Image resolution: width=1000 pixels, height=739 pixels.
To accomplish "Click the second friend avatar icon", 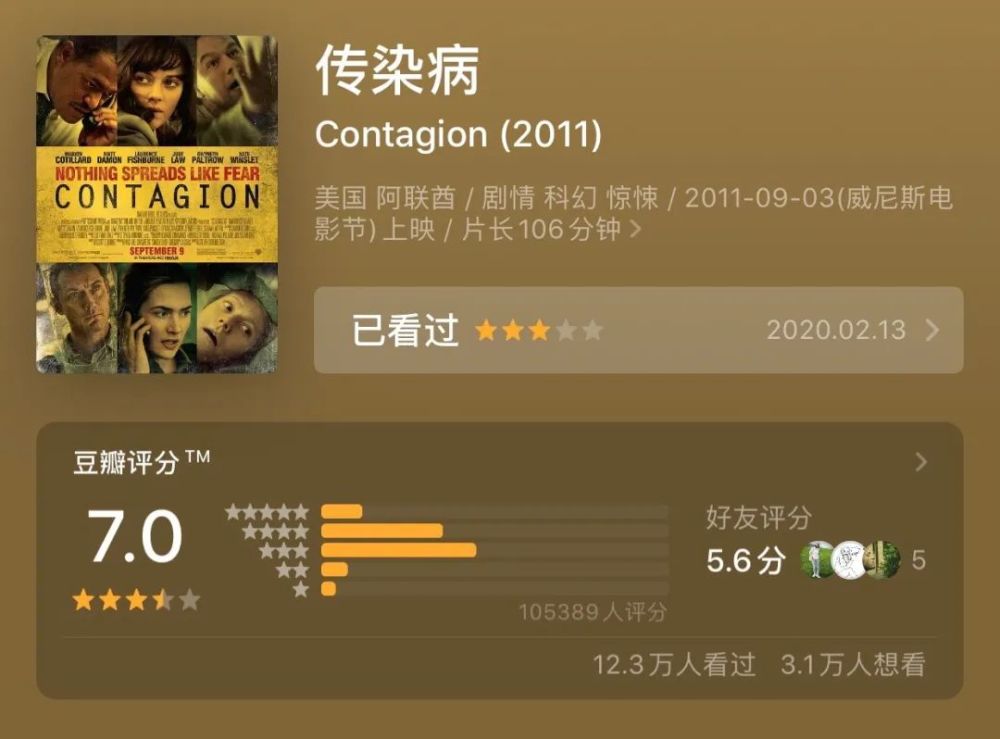I will tap(850, 560).
